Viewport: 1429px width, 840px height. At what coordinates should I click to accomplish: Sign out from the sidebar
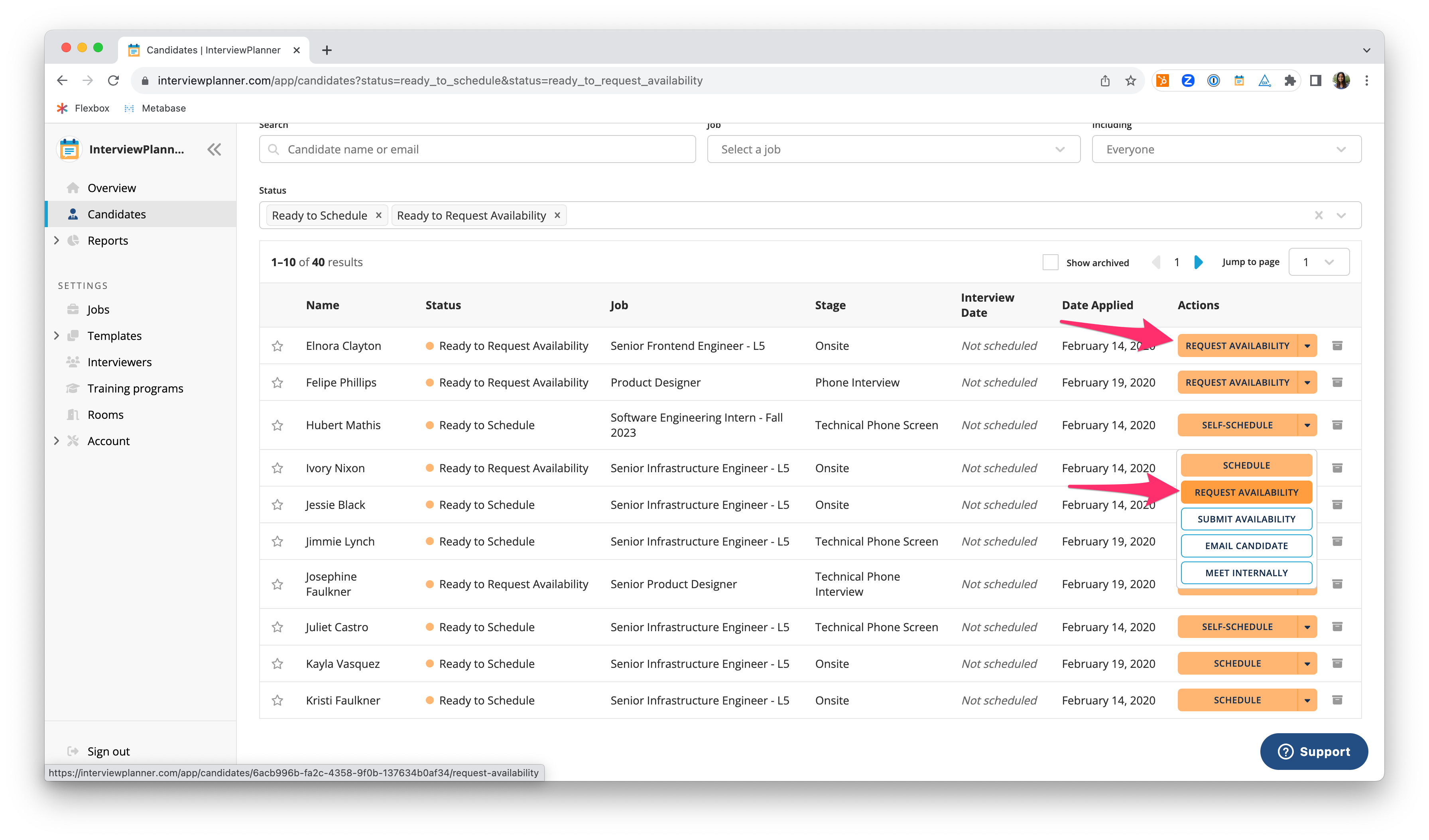[108, 752]
